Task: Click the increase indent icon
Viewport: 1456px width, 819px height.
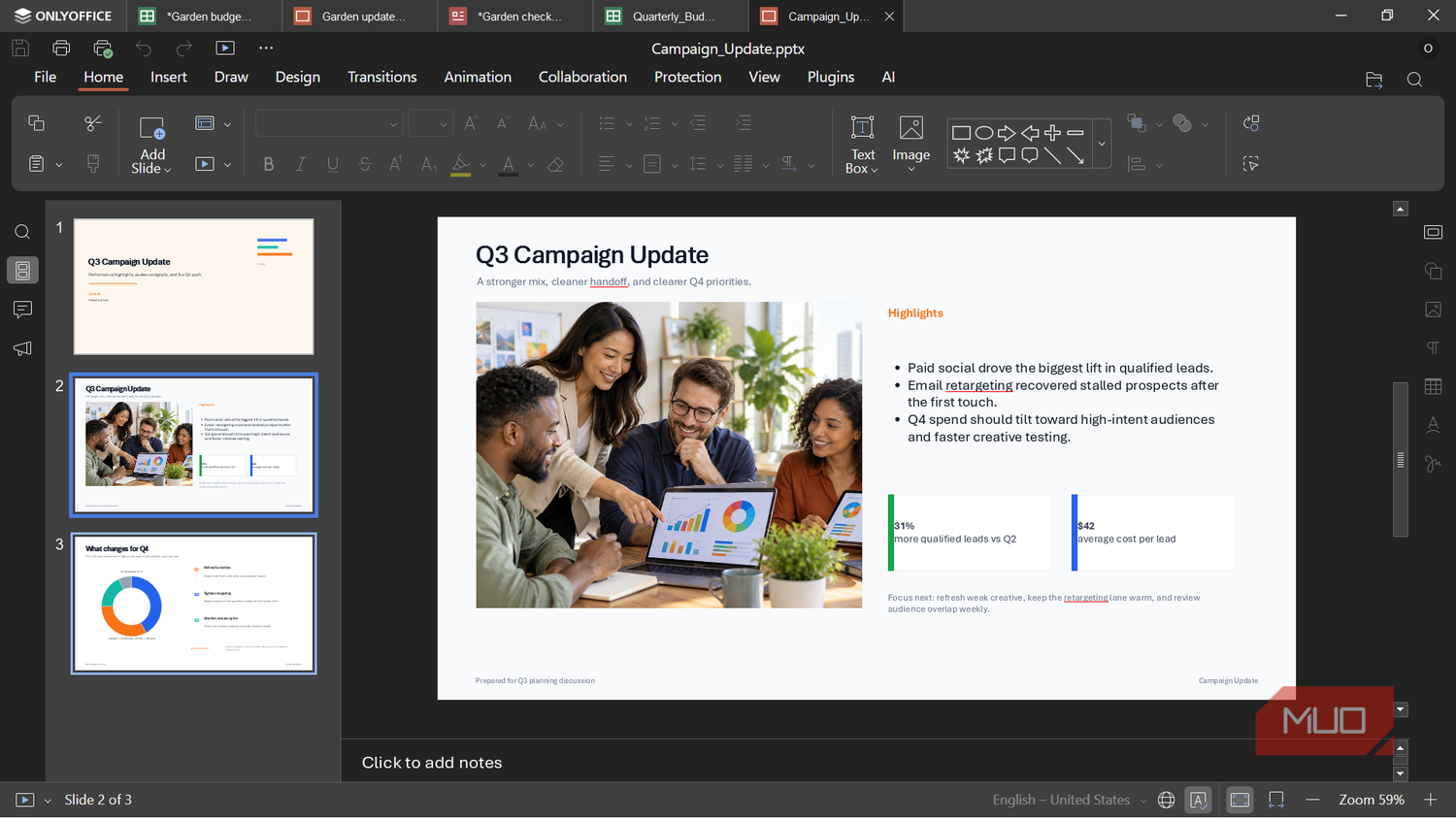Action: click(x=744, y=123)
